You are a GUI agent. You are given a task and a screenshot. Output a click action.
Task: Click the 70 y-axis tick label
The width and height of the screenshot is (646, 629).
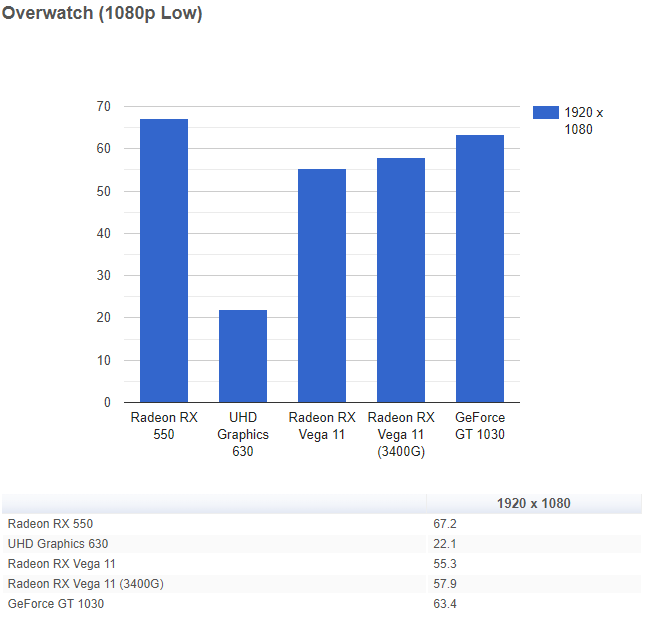104,107
